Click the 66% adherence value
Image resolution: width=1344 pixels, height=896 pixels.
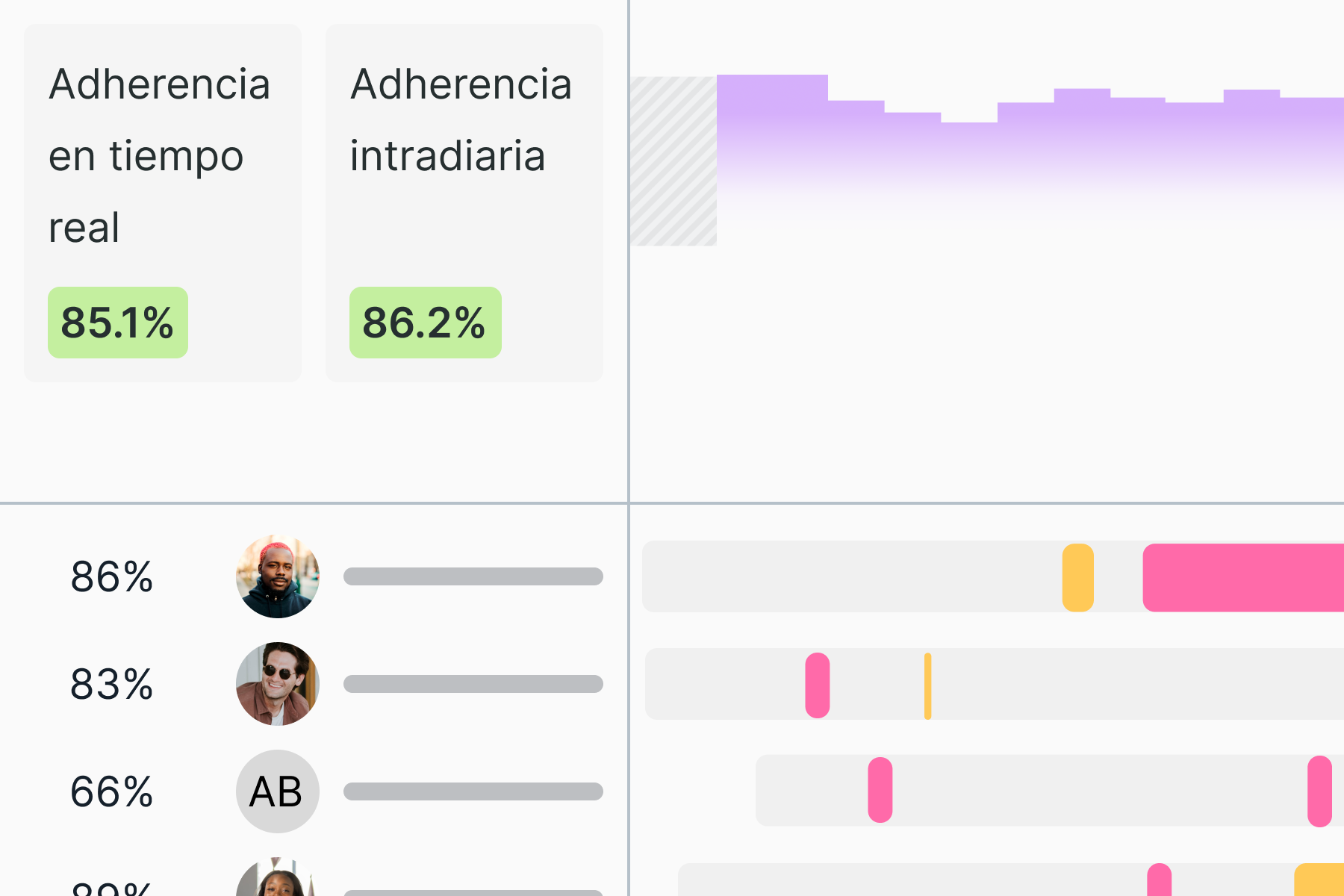pos(112,791)
